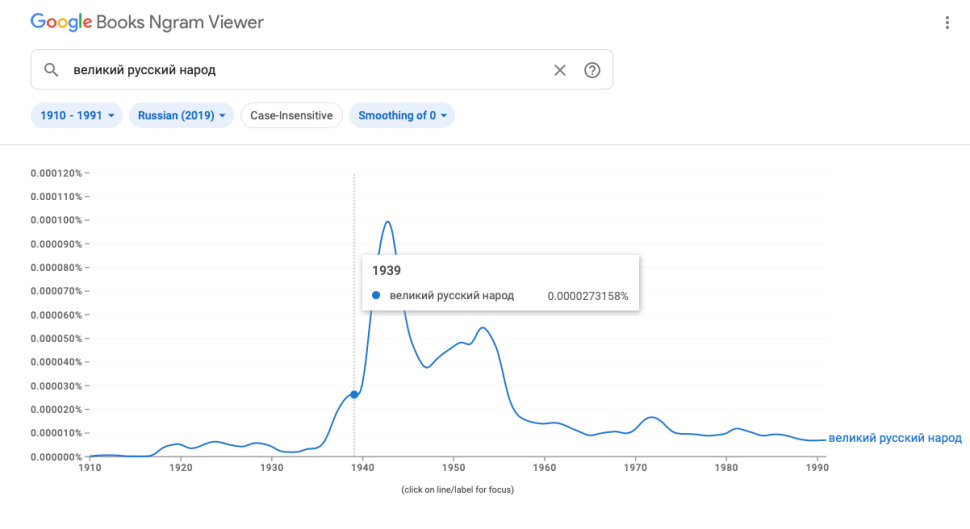Toggle the Case-Insensitive chip

291,116
